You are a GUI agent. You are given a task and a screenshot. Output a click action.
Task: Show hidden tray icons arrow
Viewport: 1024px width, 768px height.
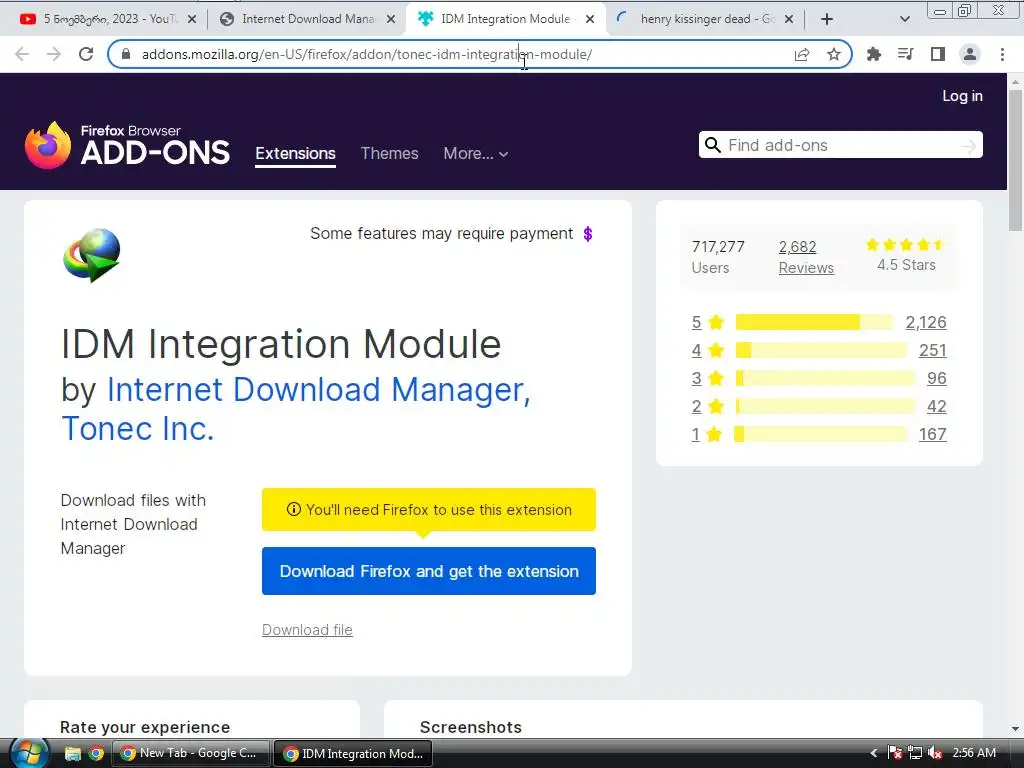874,753
